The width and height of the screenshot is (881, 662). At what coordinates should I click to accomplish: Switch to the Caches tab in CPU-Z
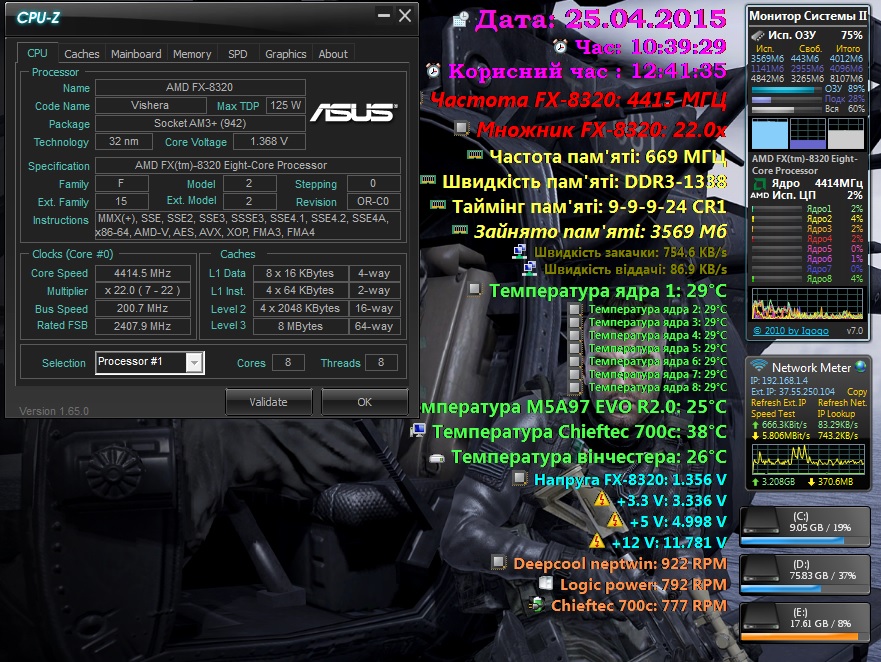[x=81, y=54]
